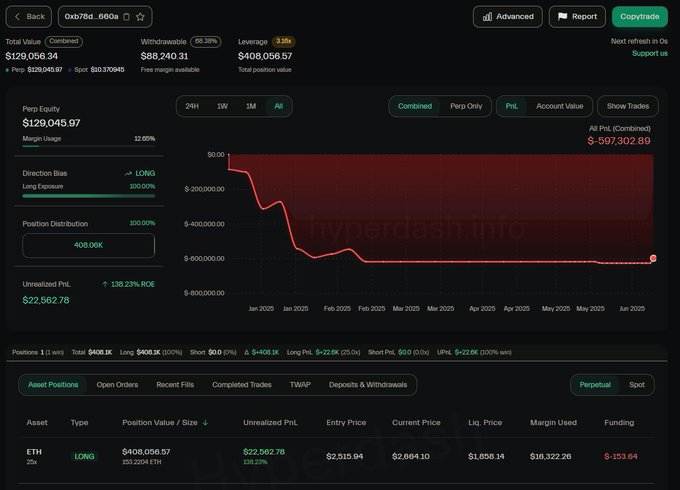Click the $16,322.26 margin used cell
Image resolution: width=680 pixels, height=490 pixels.
pos(550,457)
